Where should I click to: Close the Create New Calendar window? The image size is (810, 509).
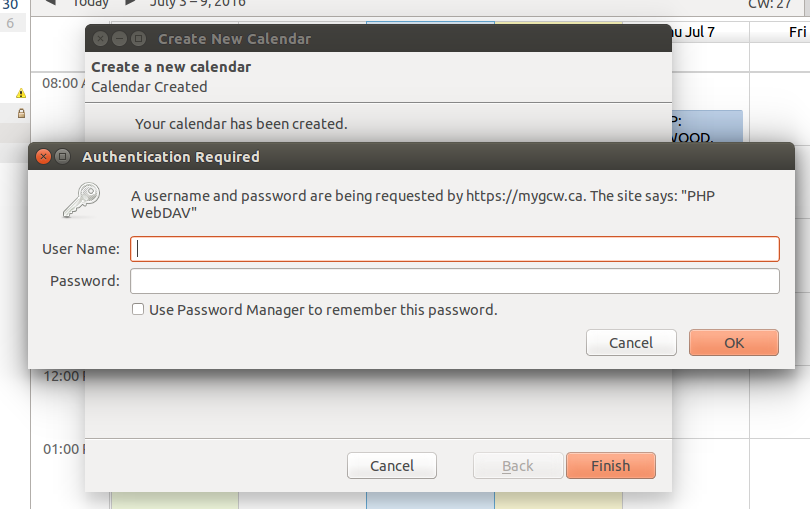(x=101, y=38)
